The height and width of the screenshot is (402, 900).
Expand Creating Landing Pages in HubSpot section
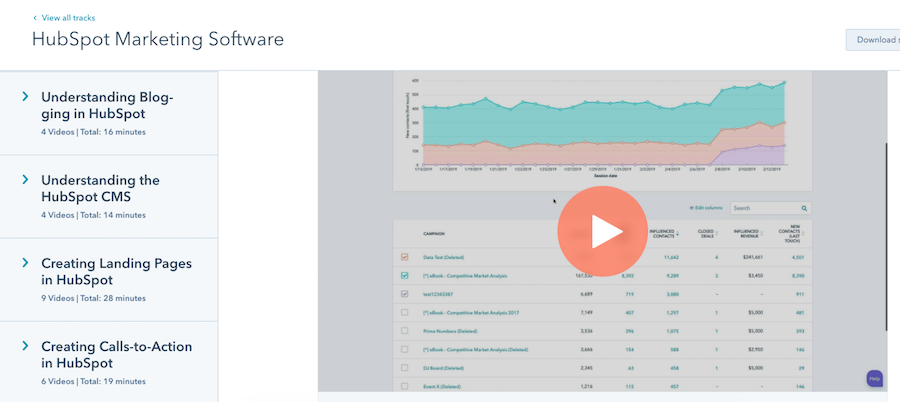(25, 263)
